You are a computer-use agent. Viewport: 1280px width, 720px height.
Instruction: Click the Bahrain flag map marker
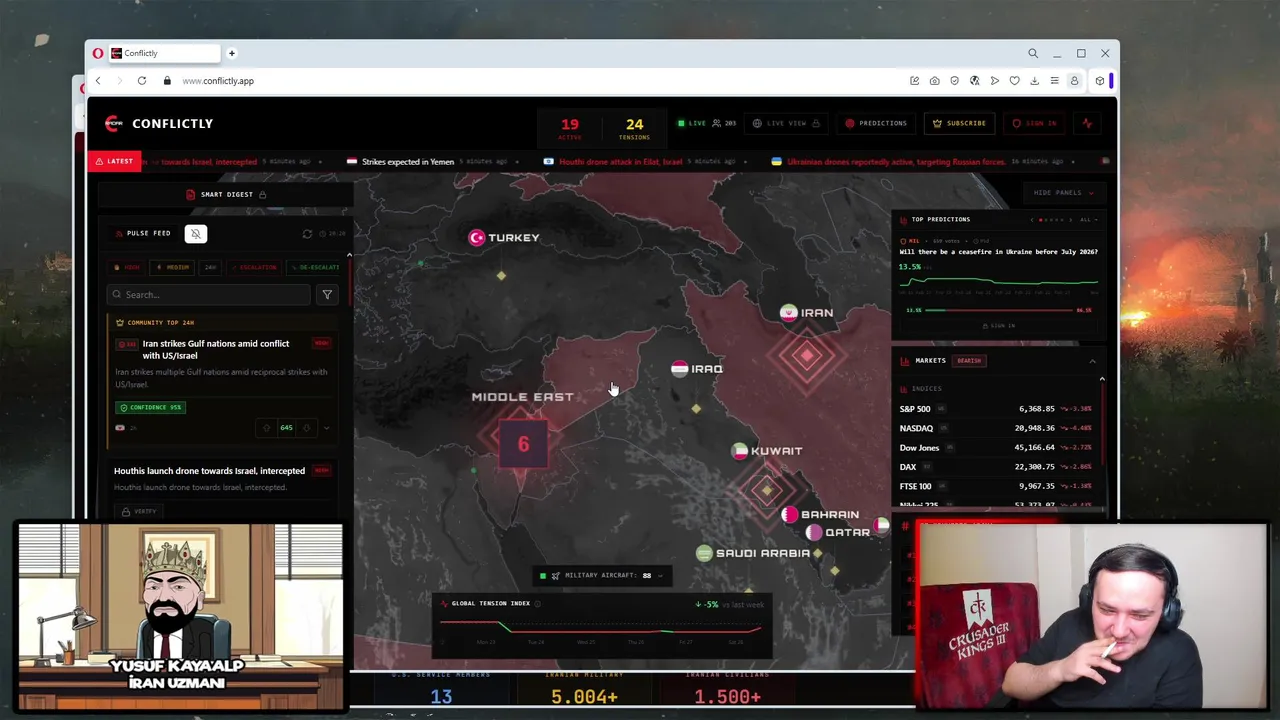[789, 515]
